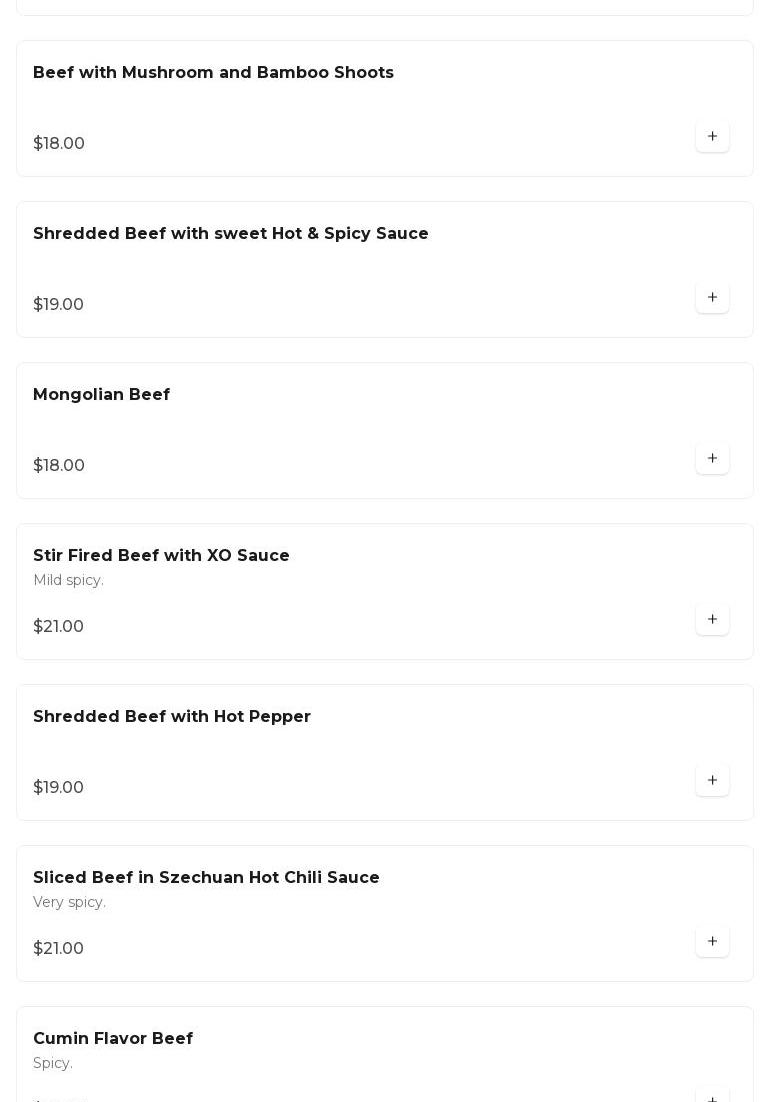Open the Cumin Flavor Beef item title
770x1102 pixels.
tap(113, 1039)
